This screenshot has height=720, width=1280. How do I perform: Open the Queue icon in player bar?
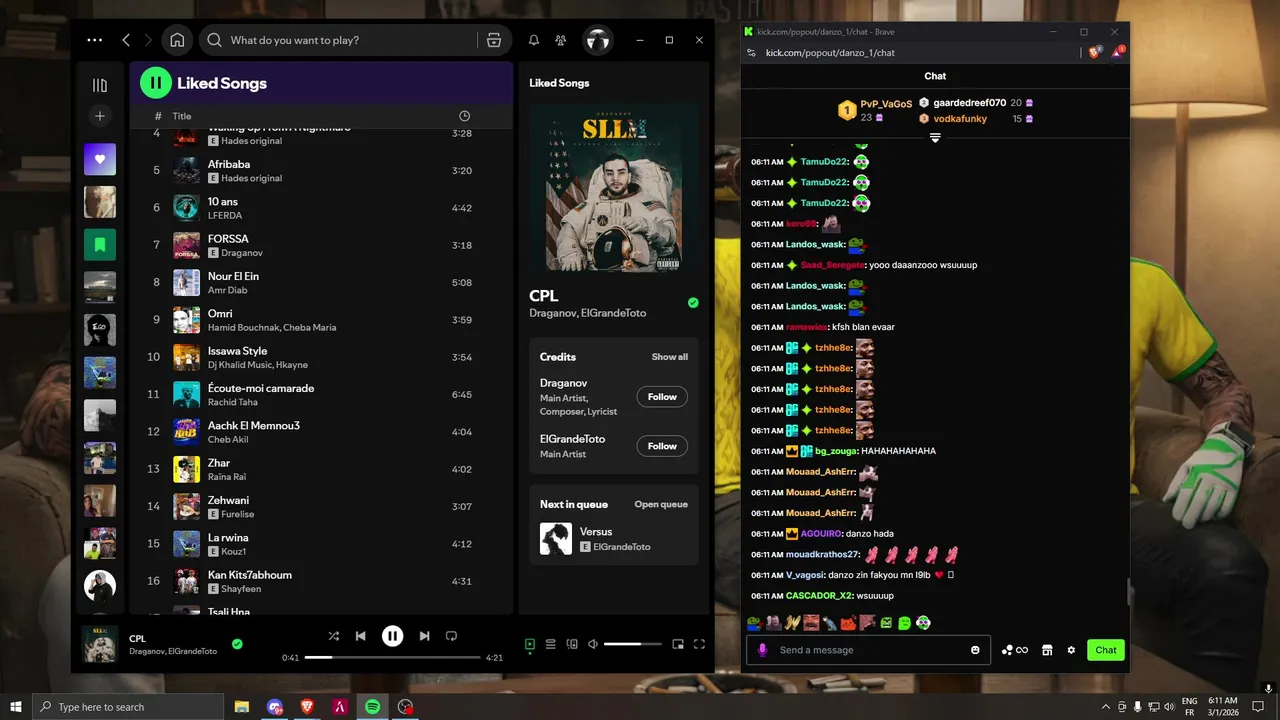(x=550, y=644)
